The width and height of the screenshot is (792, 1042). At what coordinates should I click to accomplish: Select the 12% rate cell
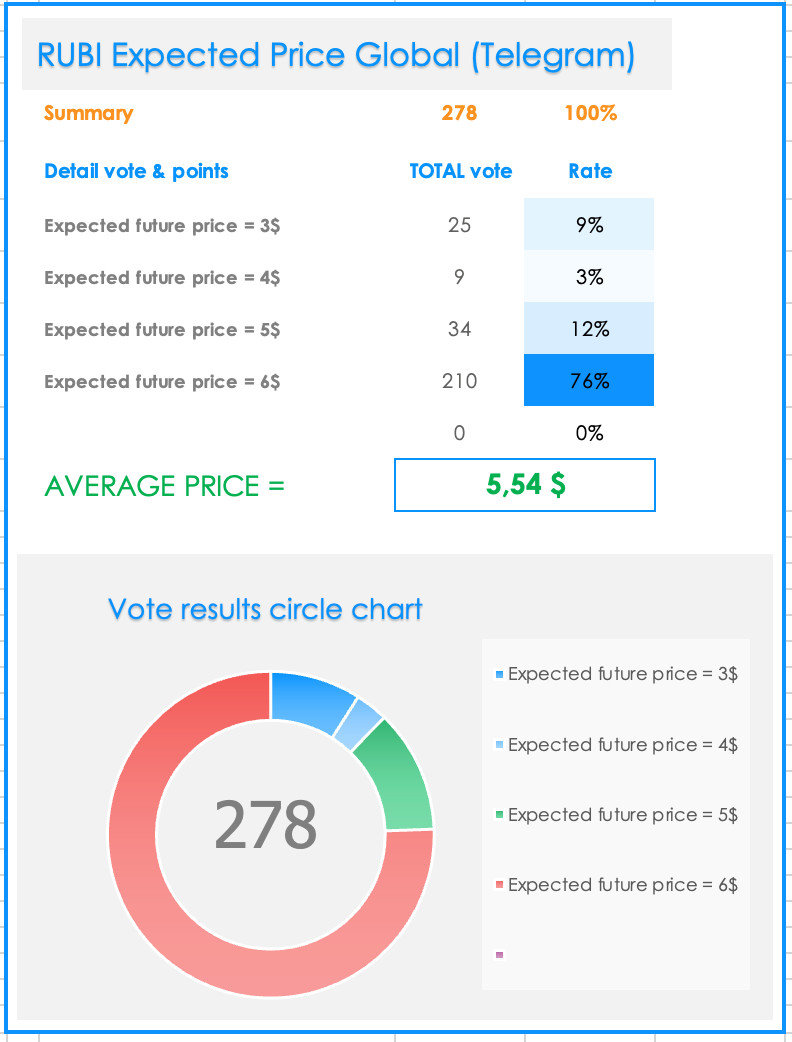pos(589,328)
